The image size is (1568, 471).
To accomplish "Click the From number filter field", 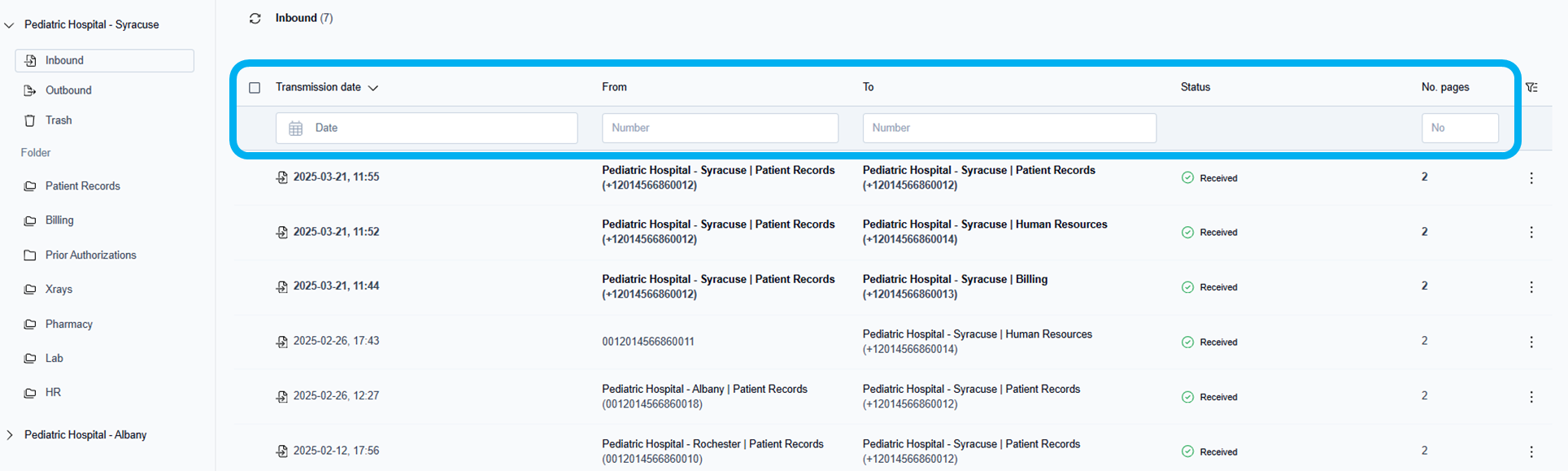I will (720, 128).
